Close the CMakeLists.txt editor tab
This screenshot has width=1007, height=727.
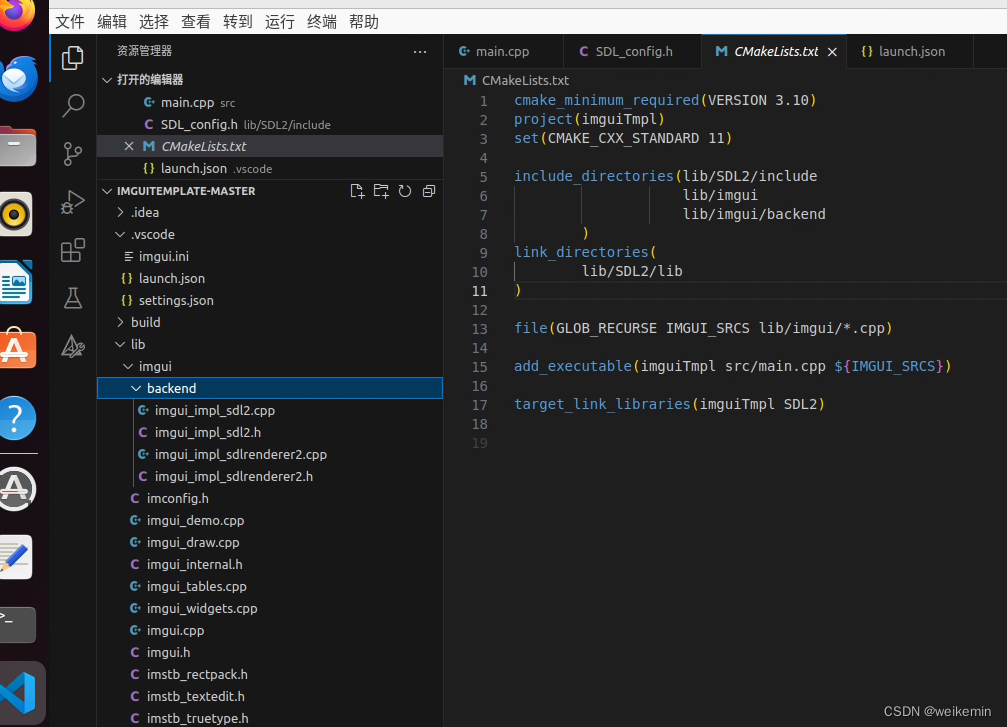click(x=832, y=50)
